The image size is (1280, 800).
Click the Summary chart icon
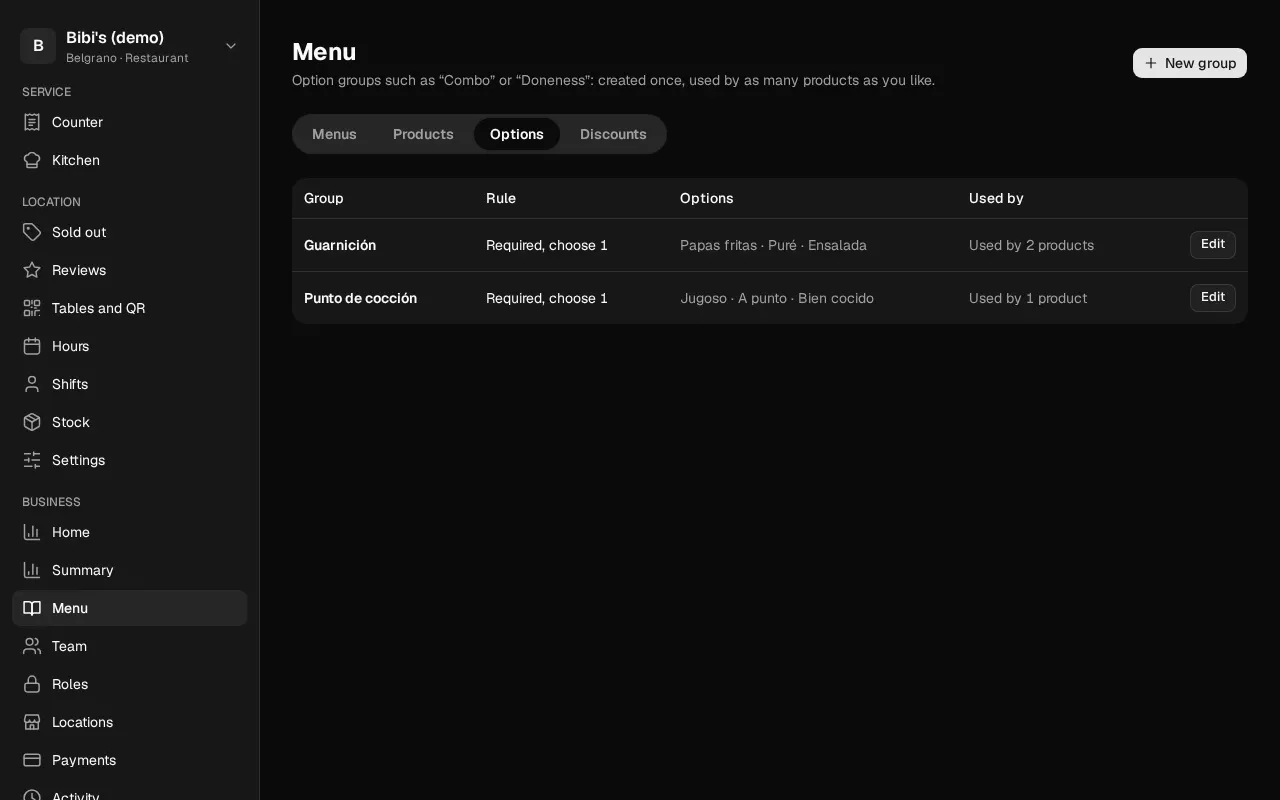pos(32,570)
